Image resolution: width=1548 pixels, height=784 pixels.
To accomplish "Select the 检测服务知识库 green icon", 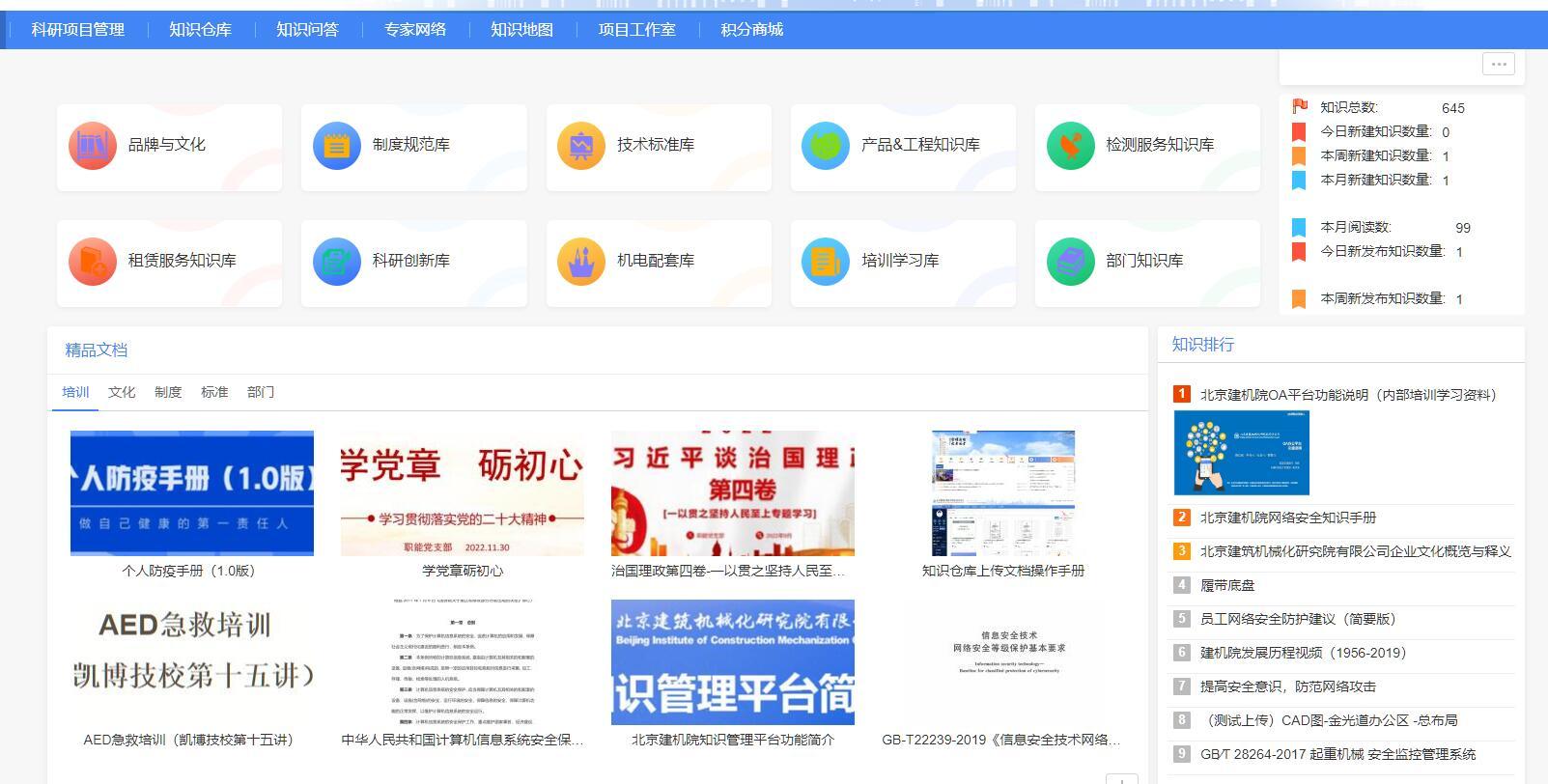I will click(1070, 146).
